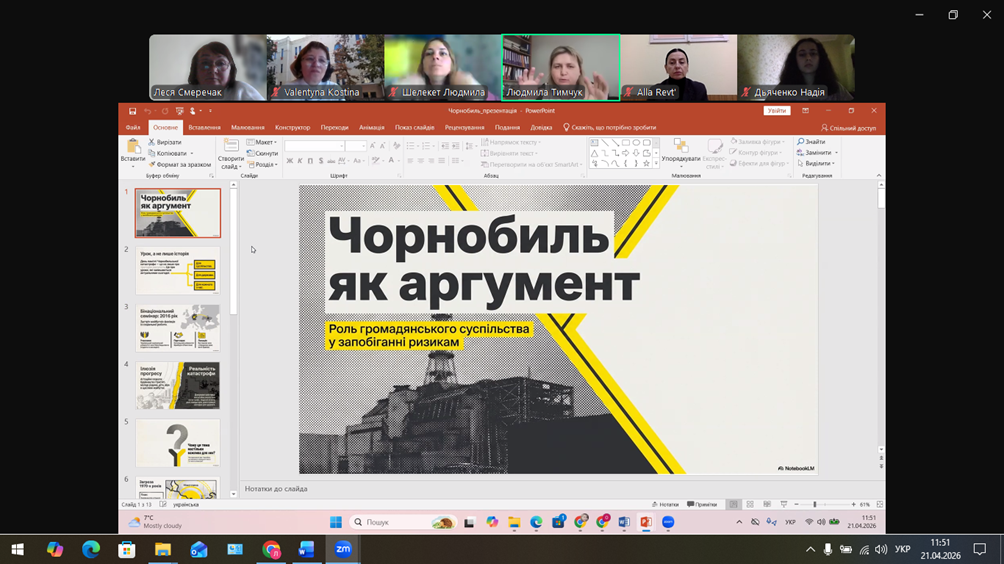Switch to the Insert (Вставлення) tab
1004x564 pixels.
tap(204, 128)
